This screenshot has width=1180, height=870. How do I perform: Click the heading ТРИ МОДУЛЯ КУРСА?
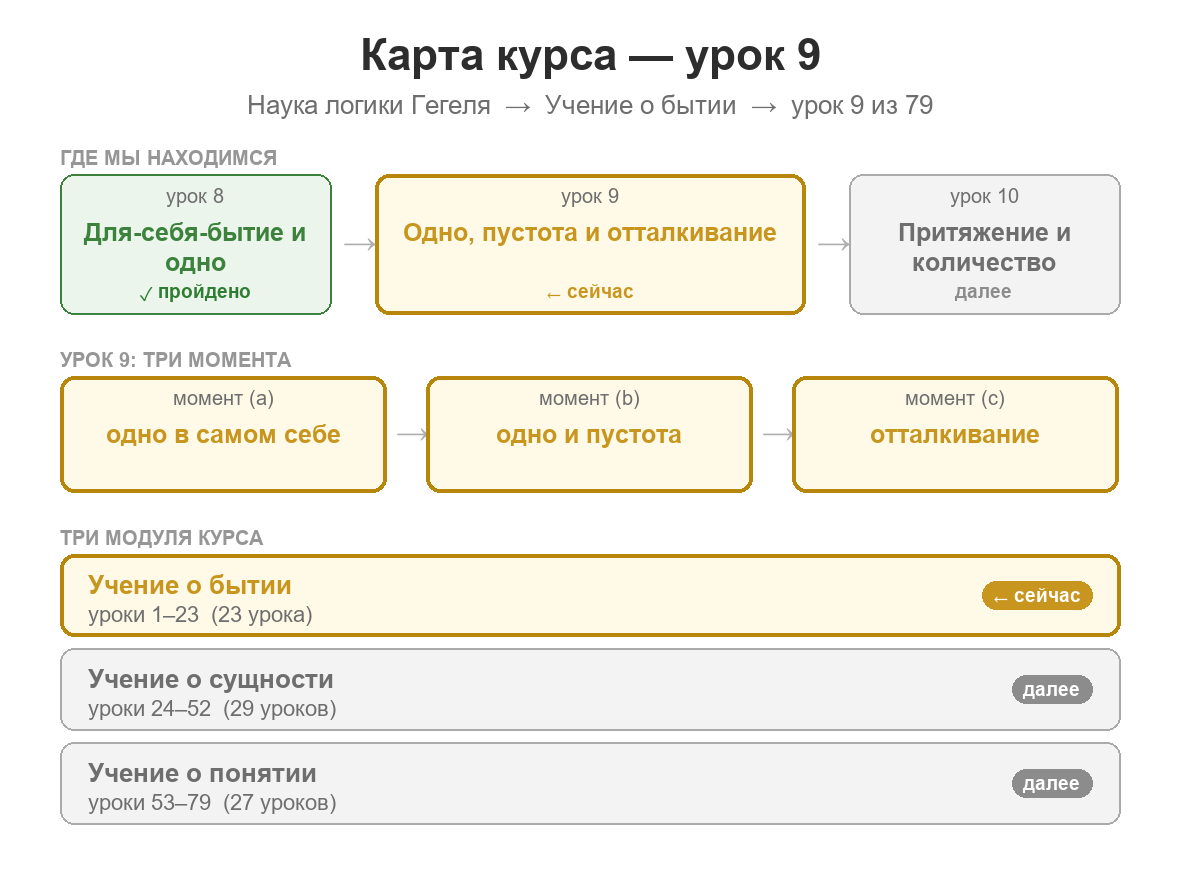tap(162, 538)
